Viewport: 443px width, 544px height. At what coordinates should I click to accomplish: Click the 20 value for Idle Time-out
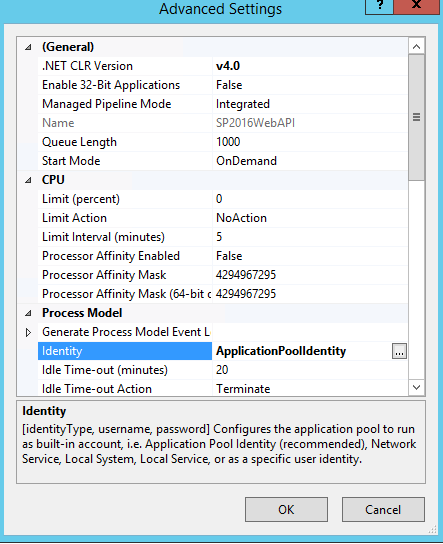pos(222,370)
